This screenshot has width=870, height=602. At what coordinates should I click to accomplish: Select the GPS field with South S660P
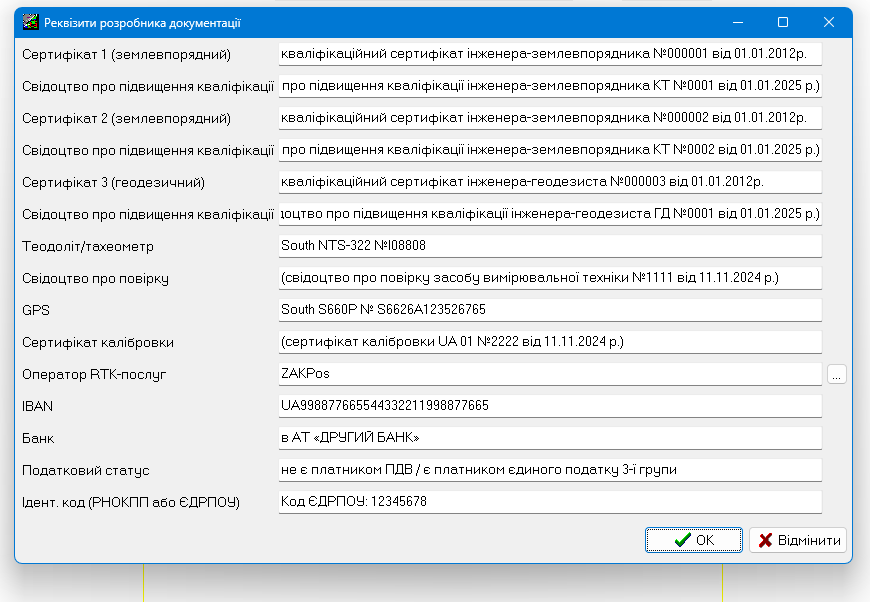(x=549, y=310)
